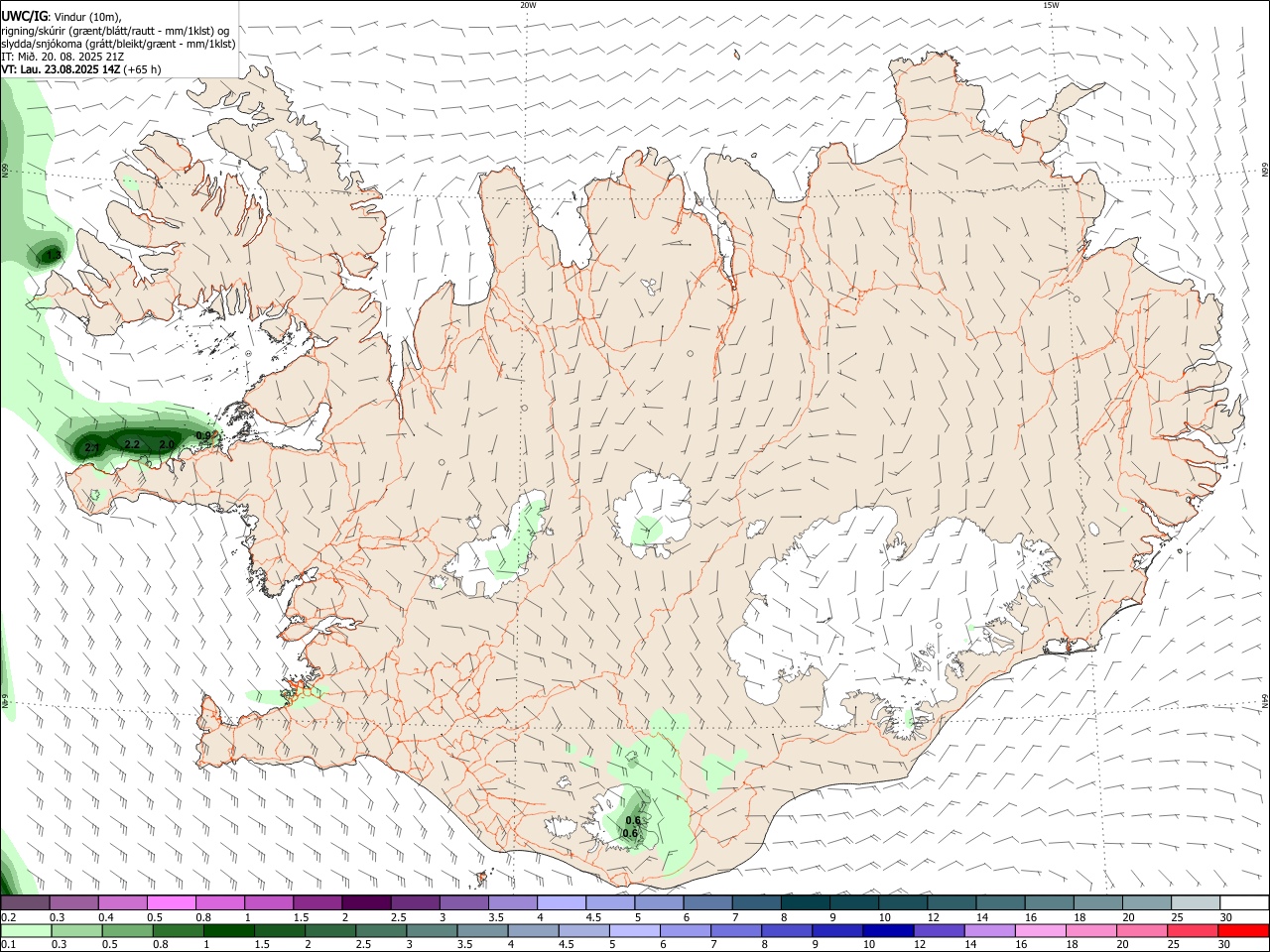Click the '15W' longitude label
Screen dimensions: 1270x952
[1051, 5]
